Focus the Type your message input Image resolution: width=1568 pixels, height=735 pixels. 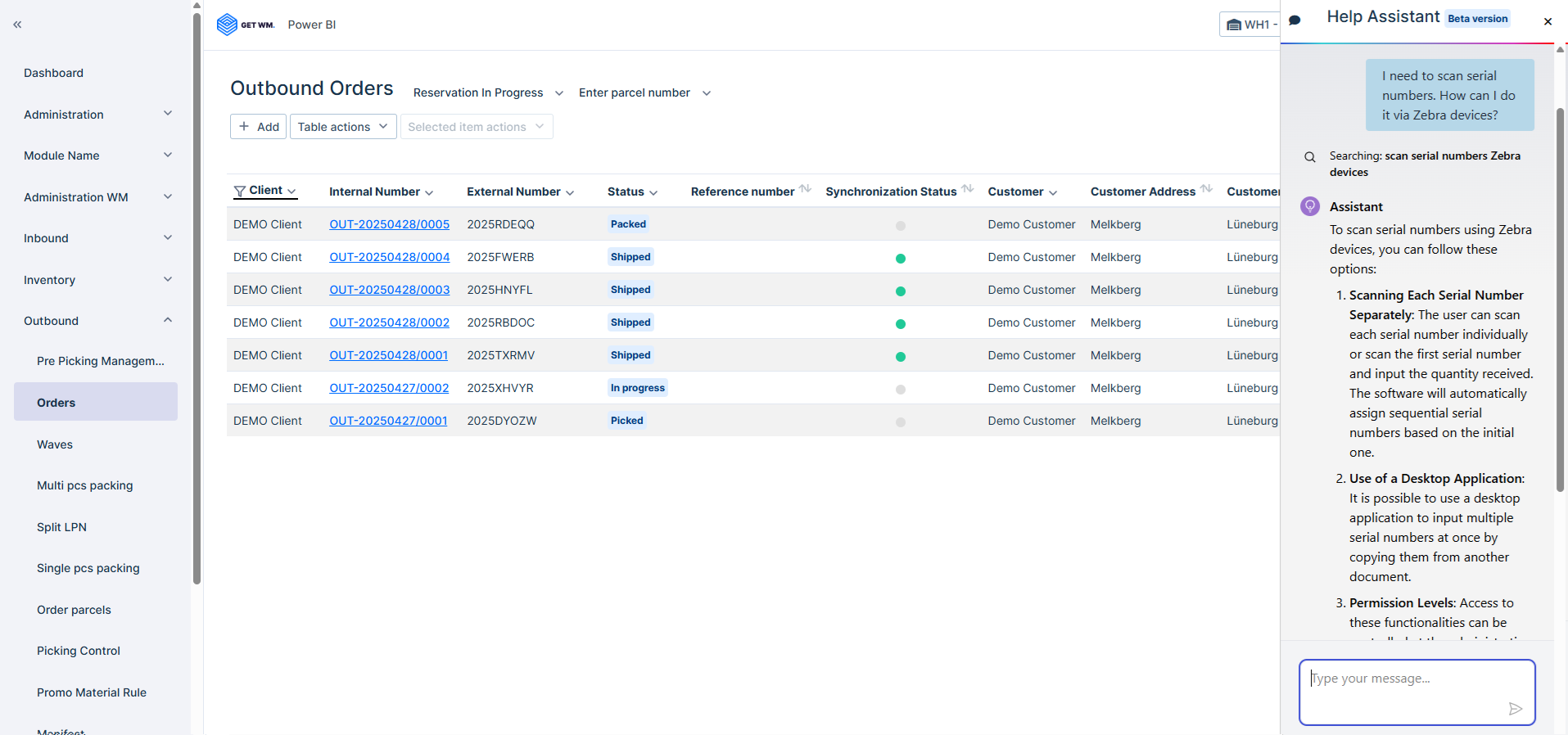point(1417,692)
